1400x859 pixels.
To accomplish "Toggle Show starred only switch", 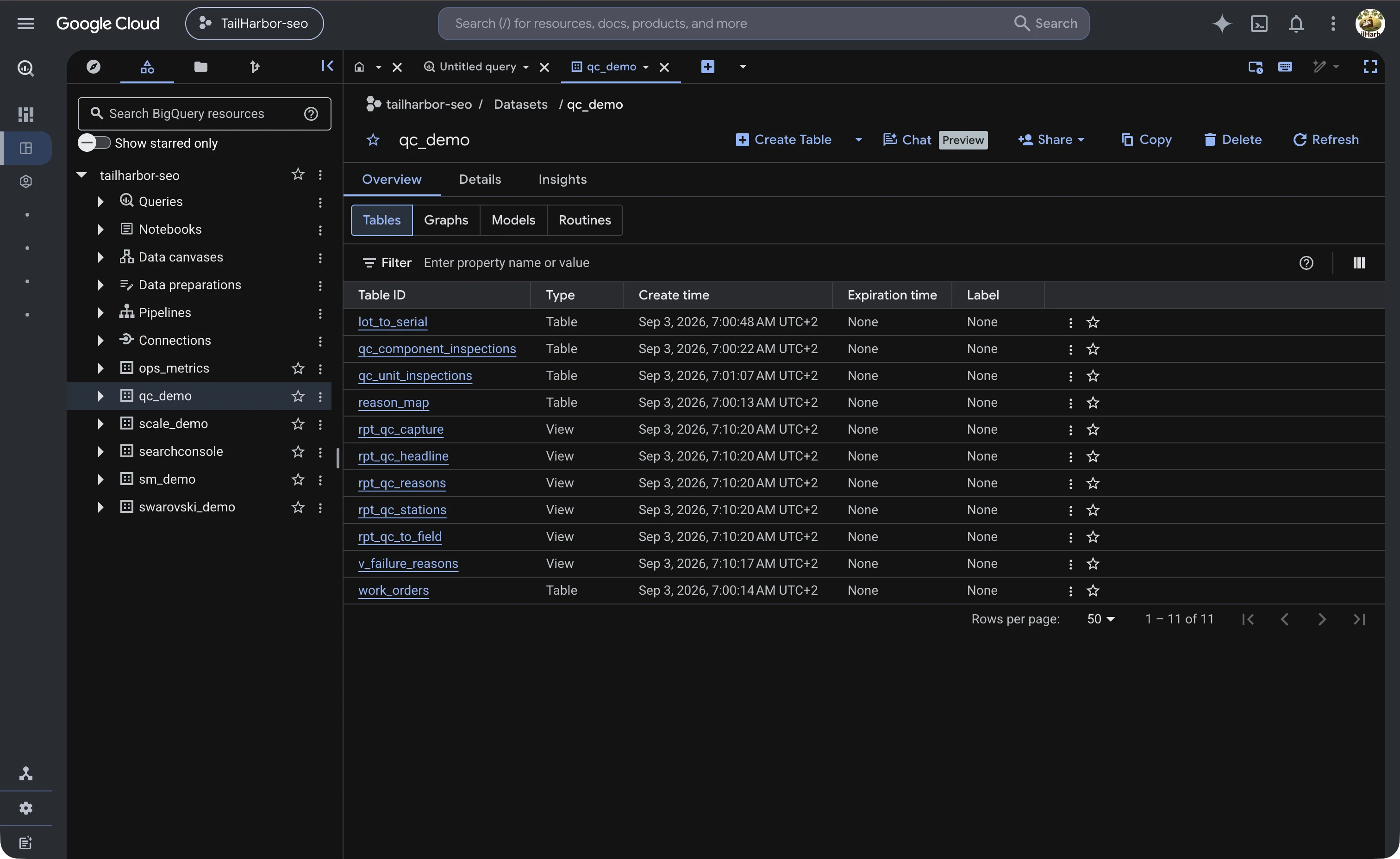I will (94, 143).
